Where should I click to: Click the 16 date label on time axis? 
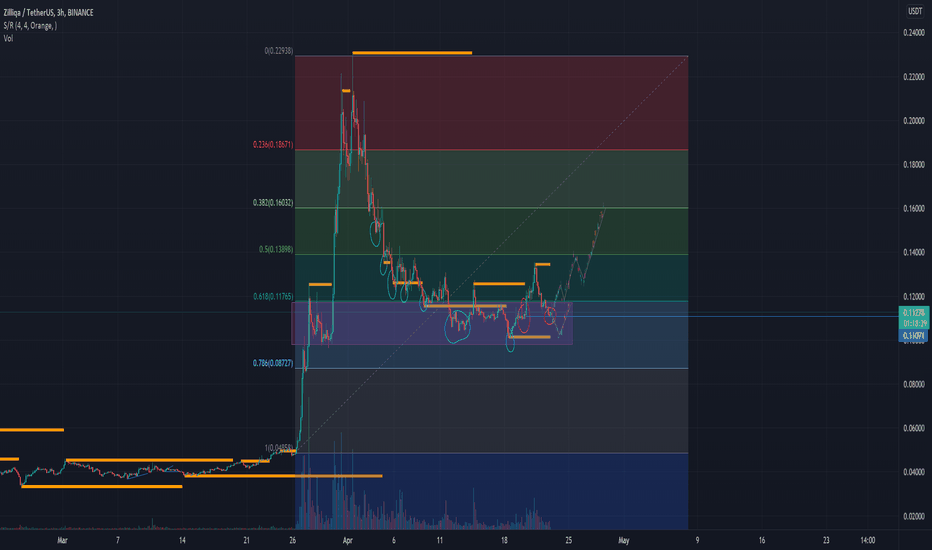[x=762, y=540]
